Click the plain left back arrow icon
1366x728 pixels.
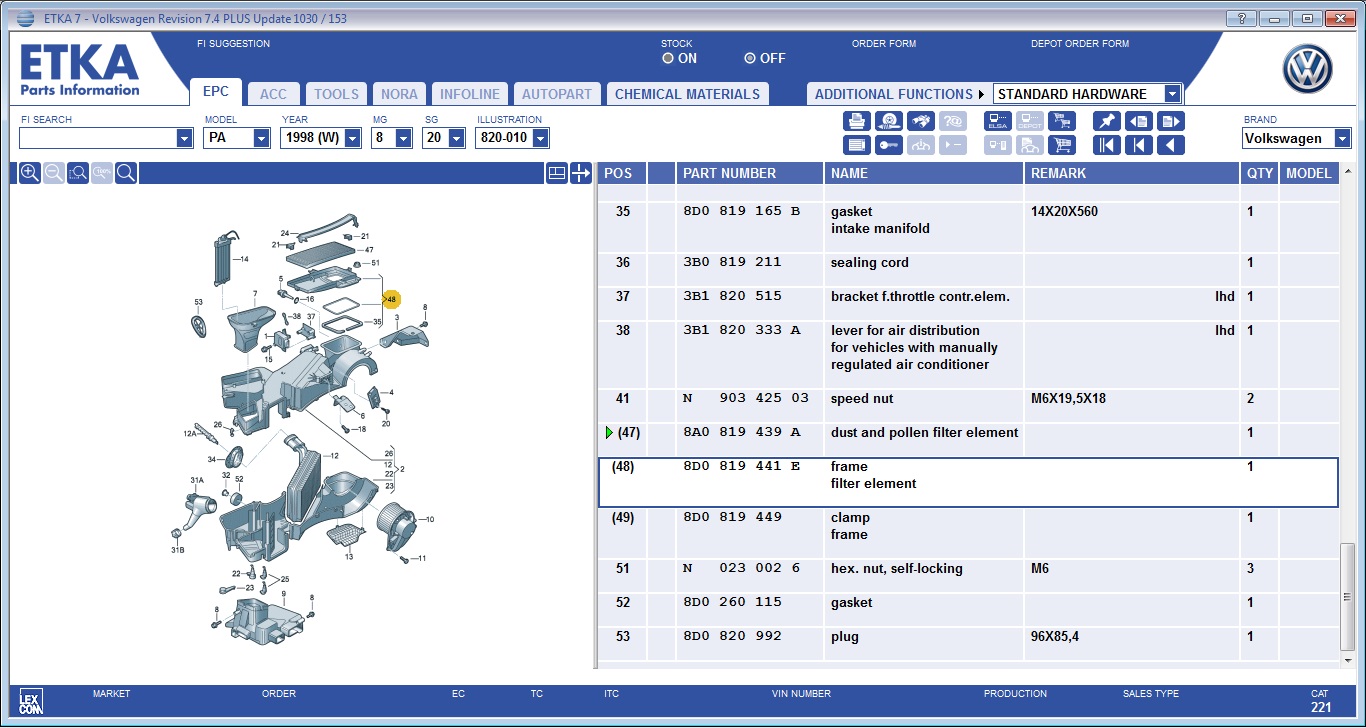point(1171,145)
